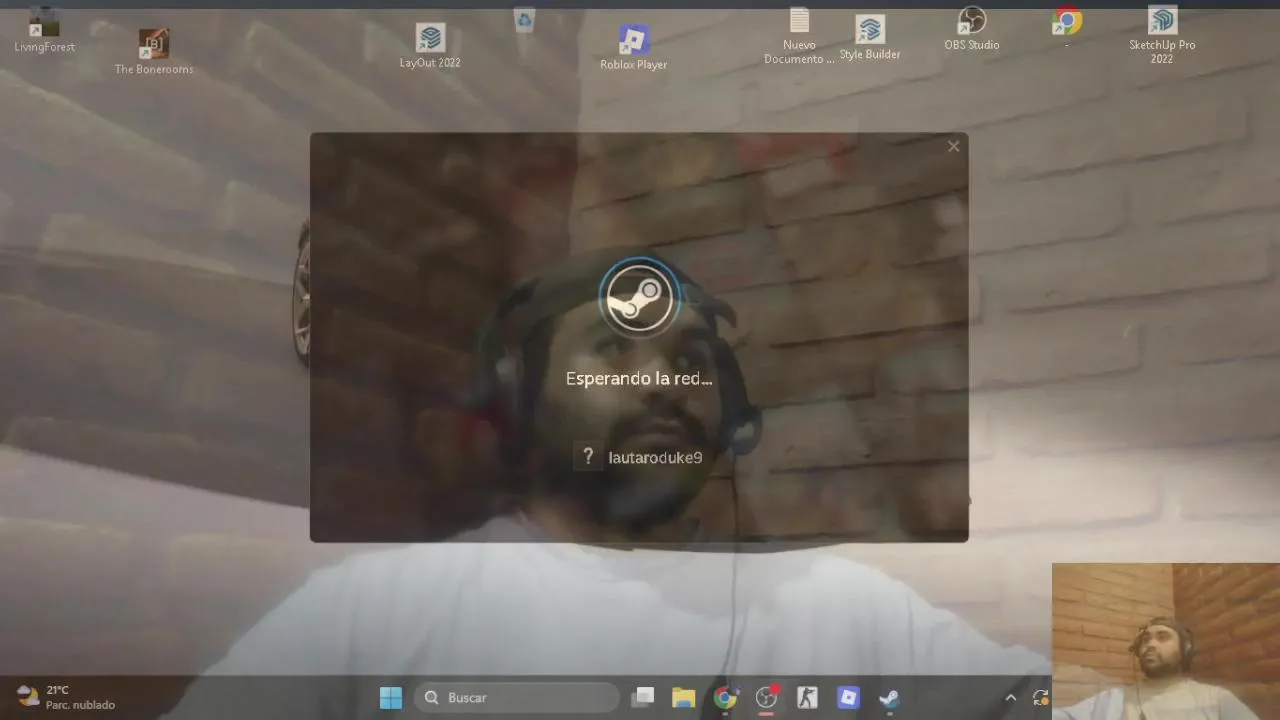Open the Windows Start menu
Image resolution: width=1280 pixels, height=720 pixels.
(x=391, y=697)
